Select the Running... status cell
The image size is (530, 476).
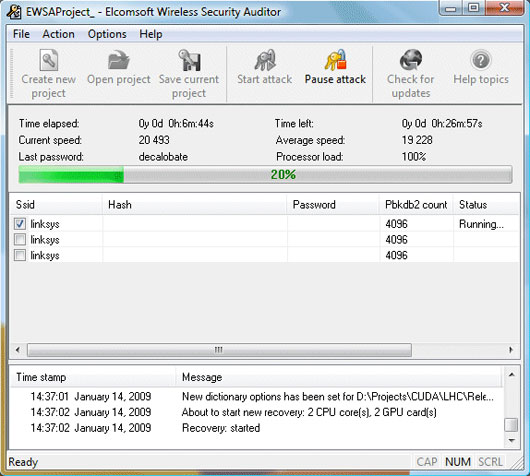coord(481,224)
